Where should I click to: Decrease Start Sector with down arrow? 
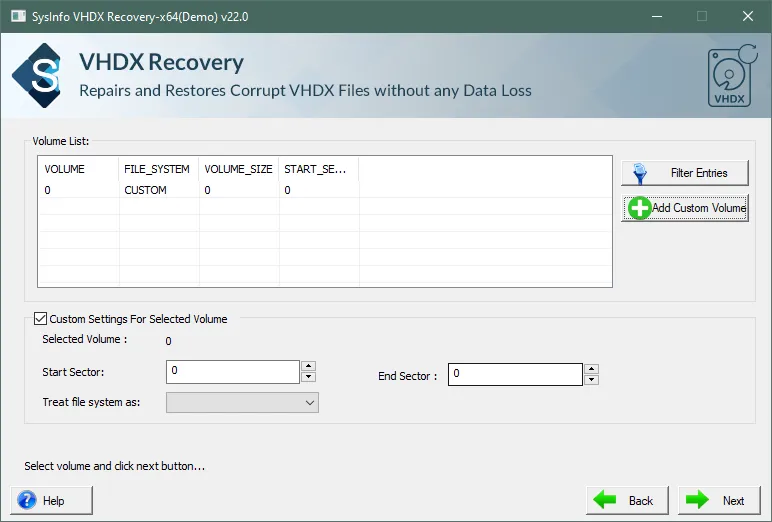point(308,377)
